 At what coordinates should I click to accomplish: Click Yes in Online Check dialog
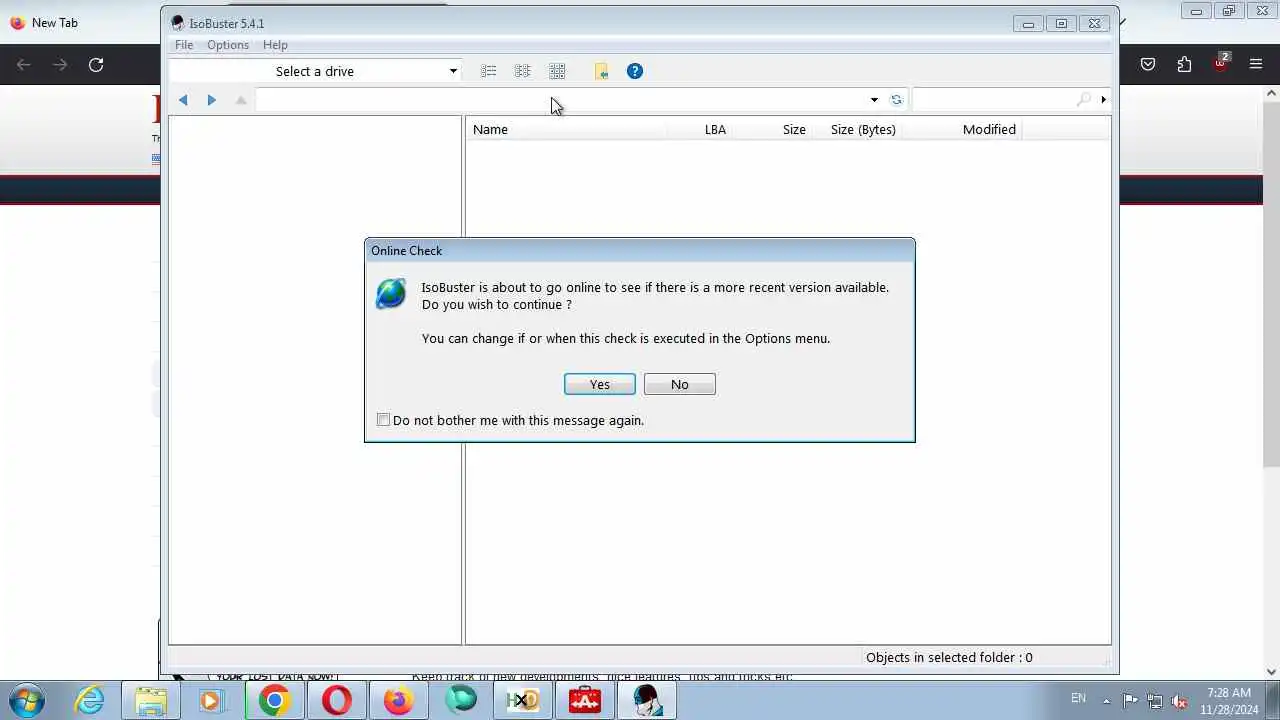click(x=599, y=384)
